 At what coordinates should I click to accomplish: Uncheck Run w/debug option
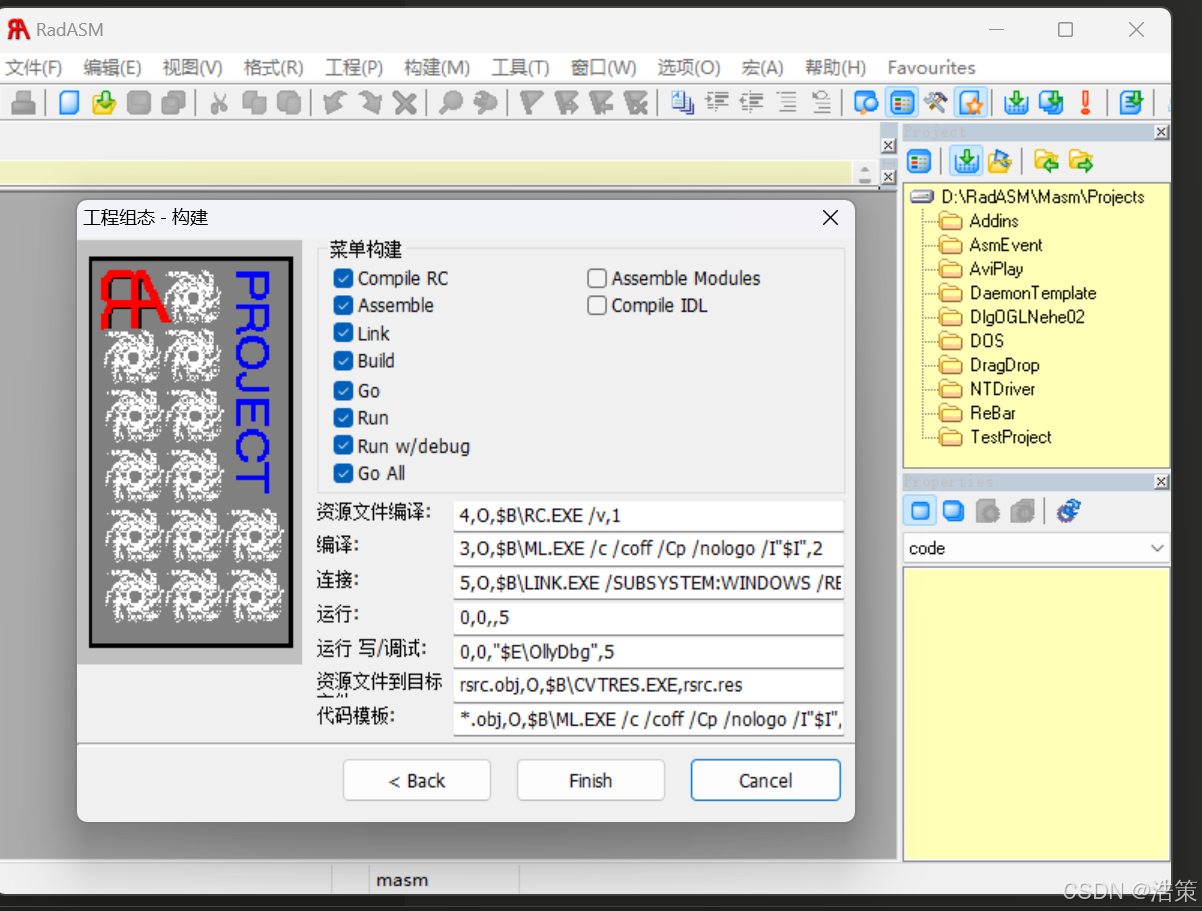coord(343,446)
